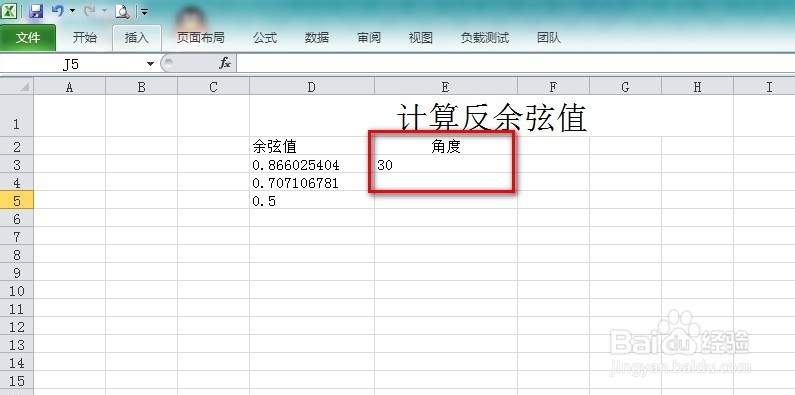Open the 公式 ribbon tab
The height and width of the screenshot is (395, 795).
[265, 38]
